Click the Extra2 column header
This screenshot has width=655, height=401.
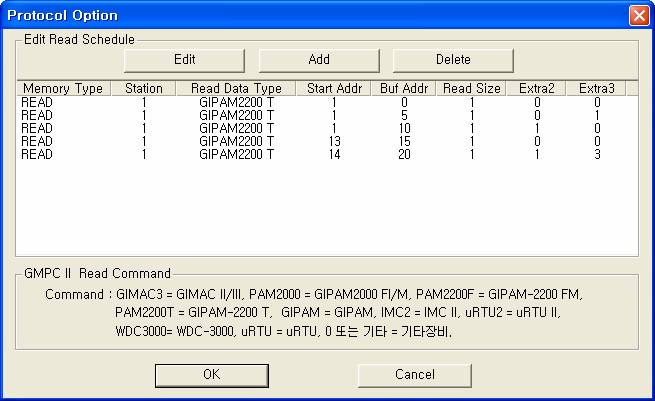coord(536,89)
